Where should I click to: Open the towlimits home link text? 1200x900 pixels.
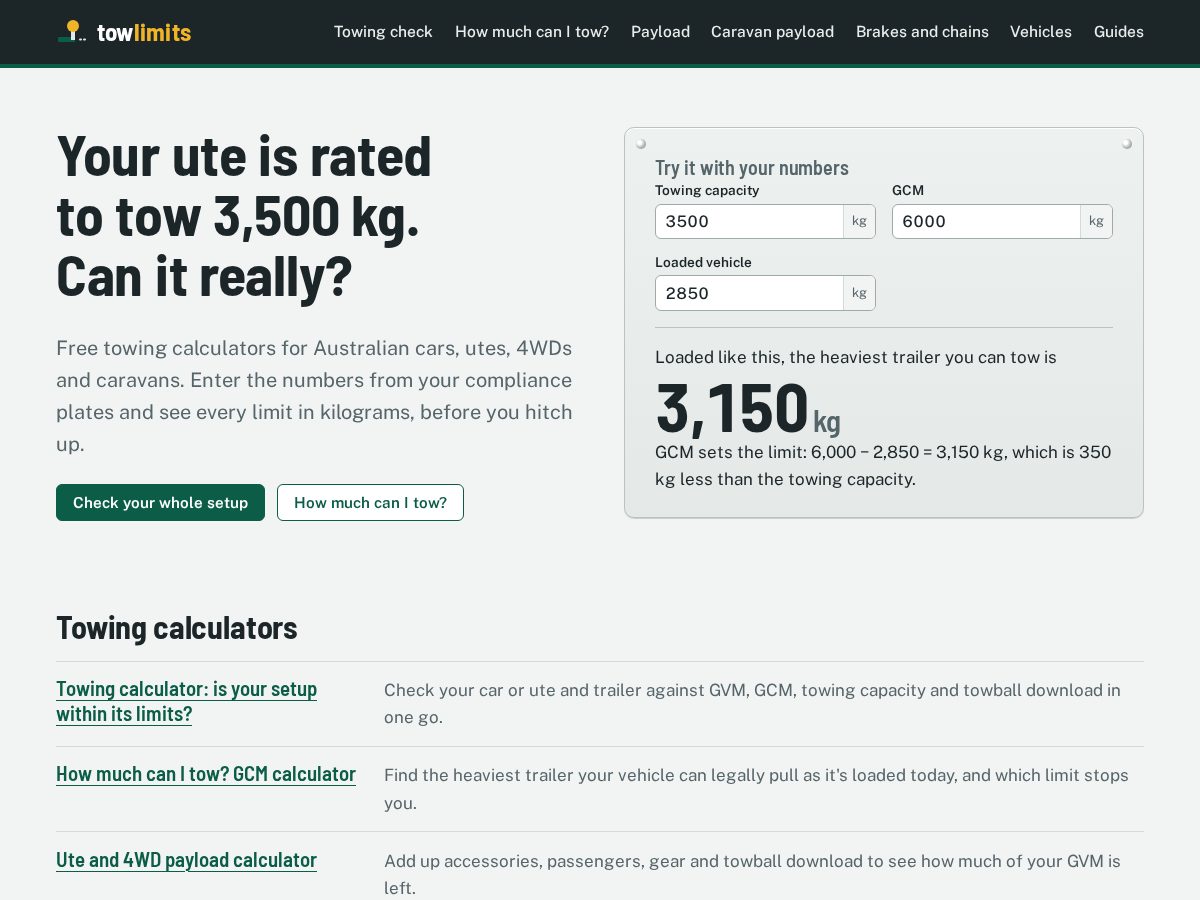(144, 32)
